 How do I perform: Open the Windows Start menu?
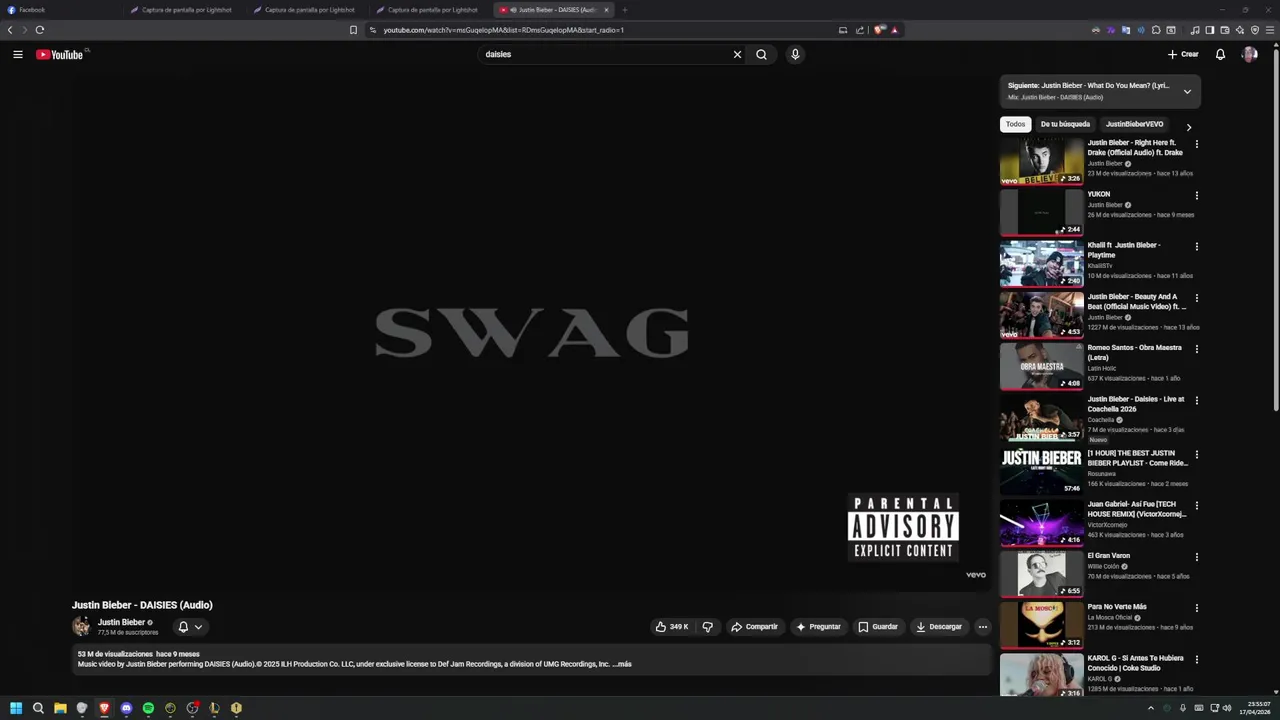(16, 708)
